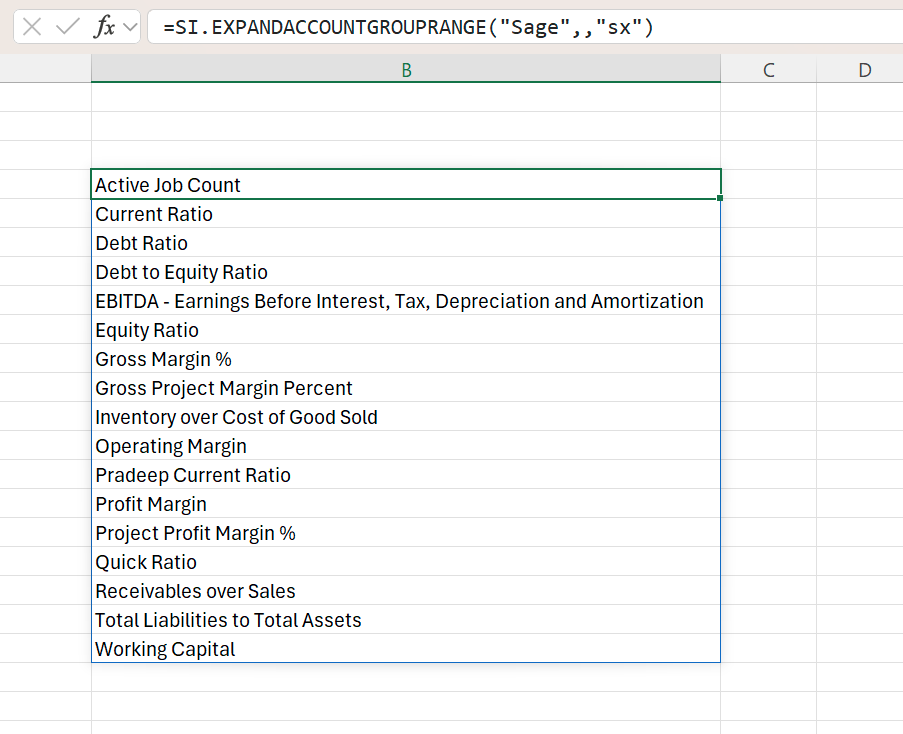Select 'Inventory over Cost of Good Sold' cell
Image resolution: width=903 pixels, height=734 pixels.
tap(406, 416)
